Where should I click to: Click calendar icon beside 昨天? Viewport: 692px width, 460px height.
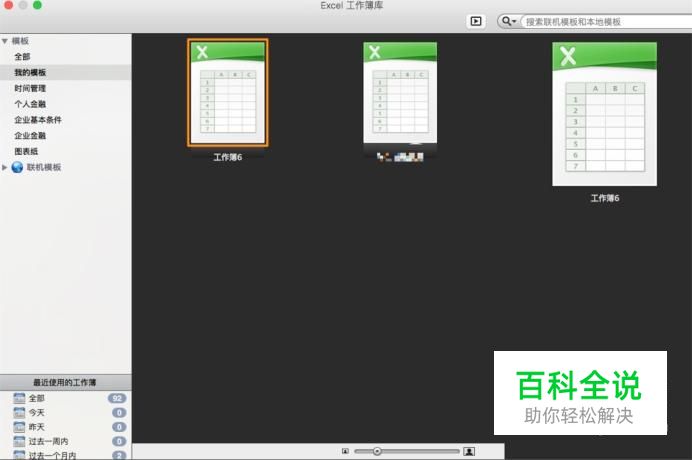click(x=19, y=427)
